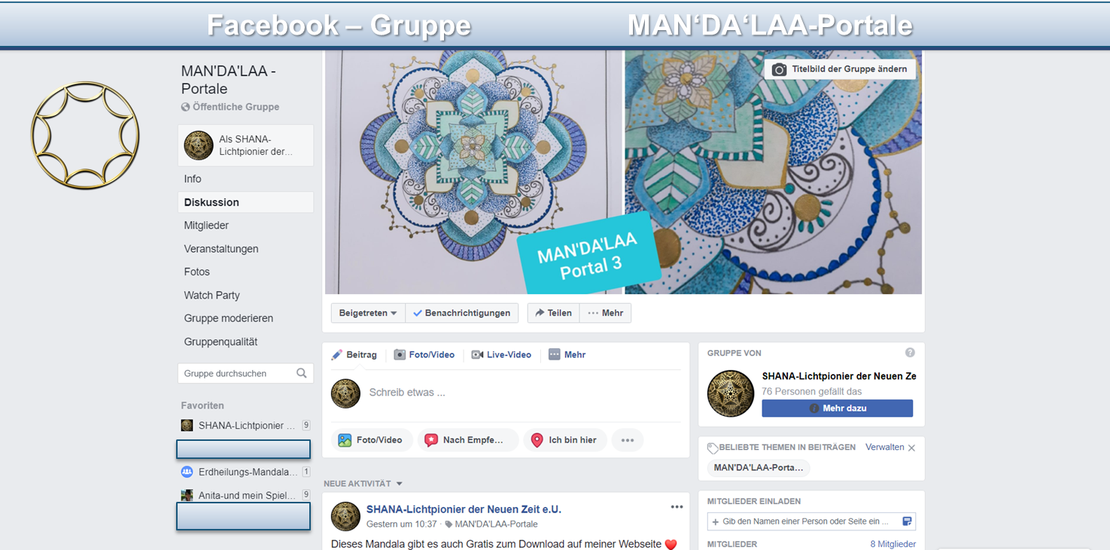Viewport: 1110px width, 550px height.
Task: Click the left mandala cover photo
Action: click(x=473, y=171)
